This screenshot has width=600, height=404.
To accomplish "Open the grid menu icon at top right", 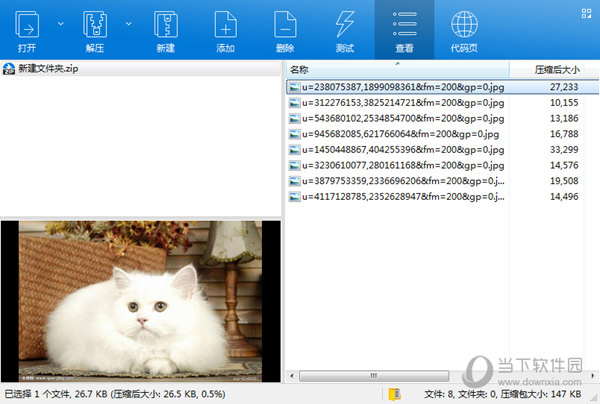I will click(586, 14).
